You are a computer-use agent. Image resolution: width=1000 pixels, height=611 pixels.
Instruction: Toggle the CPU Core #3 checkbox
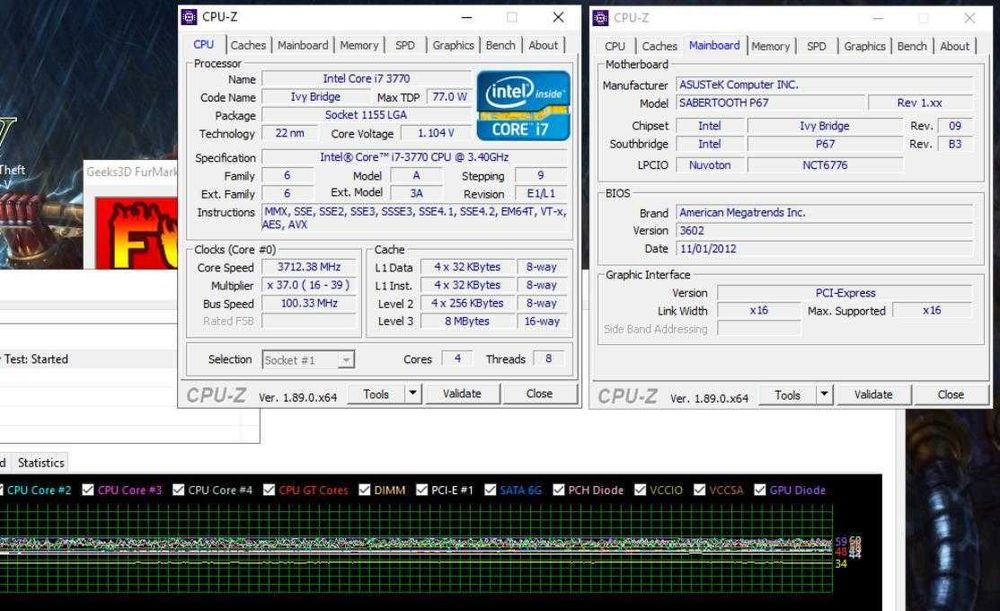(88, 490)
